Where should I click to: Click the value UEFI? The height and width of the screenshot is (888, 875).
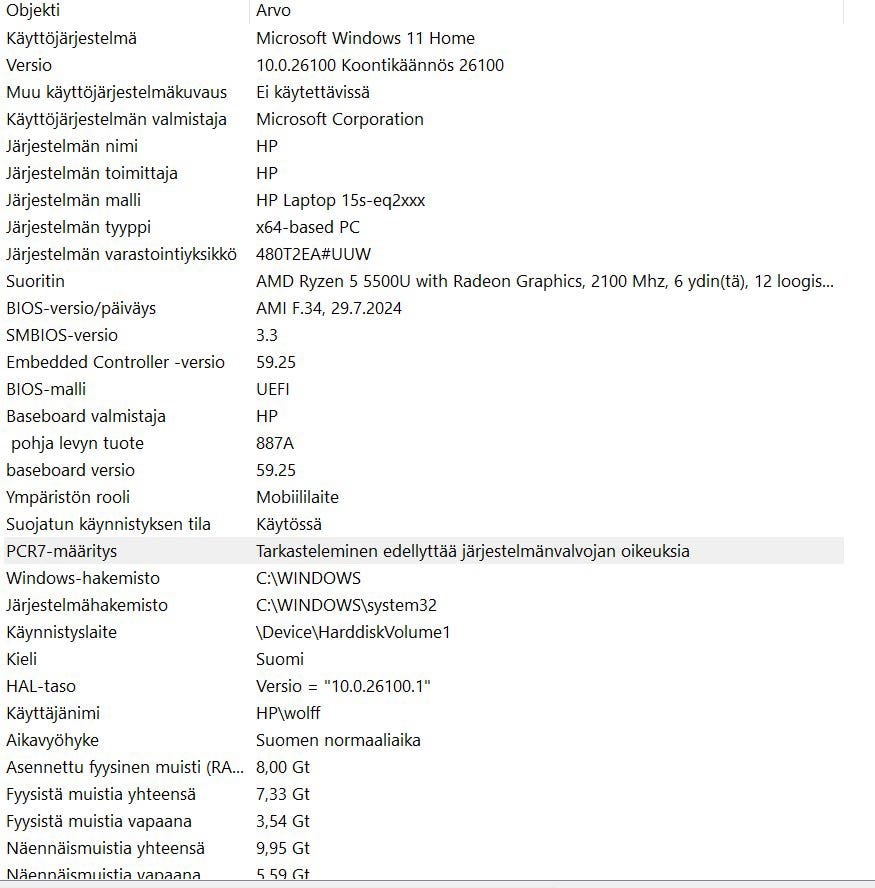point(272,389)
